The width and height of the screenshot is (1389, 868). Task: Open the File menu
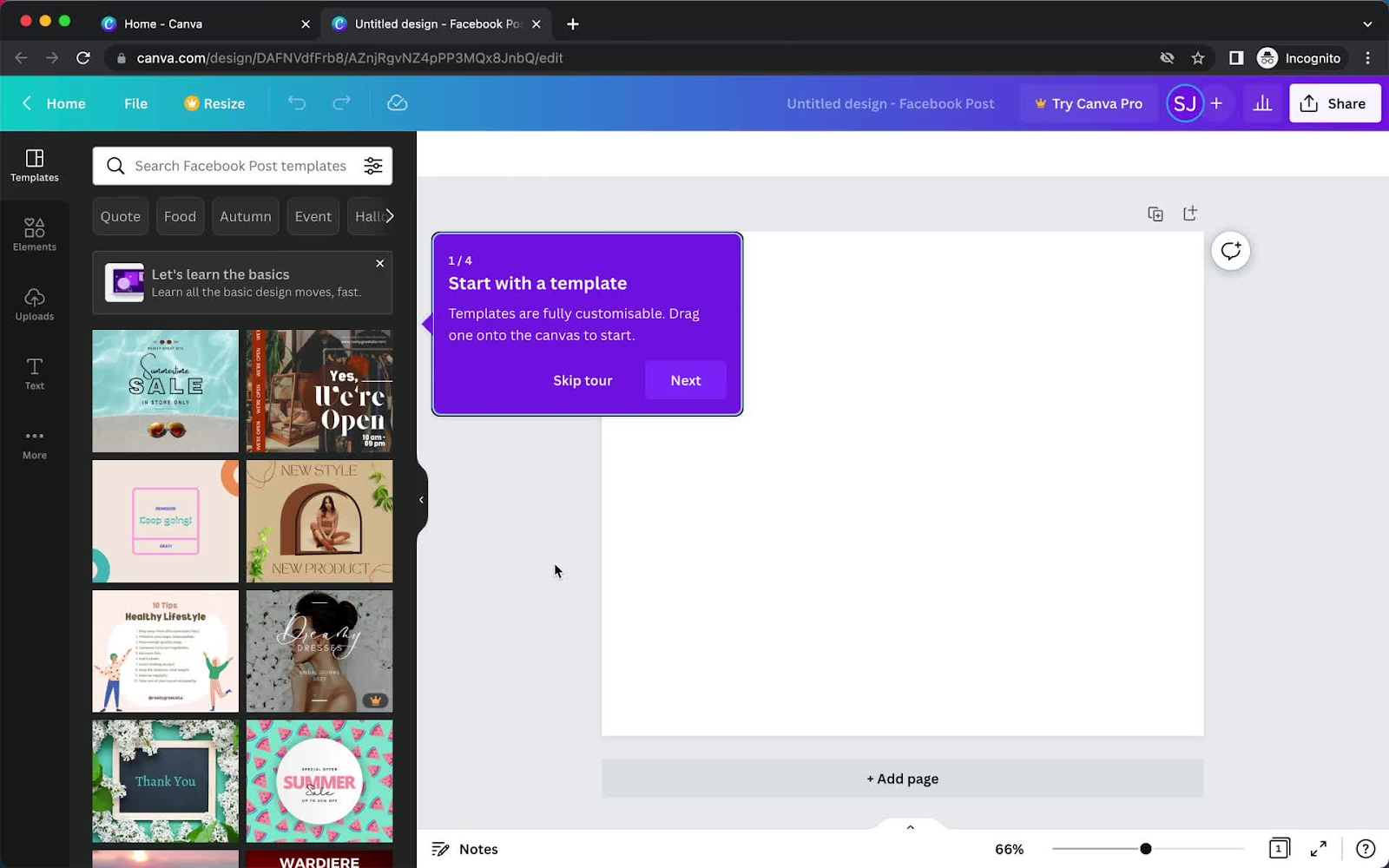[x=136, y=103]
